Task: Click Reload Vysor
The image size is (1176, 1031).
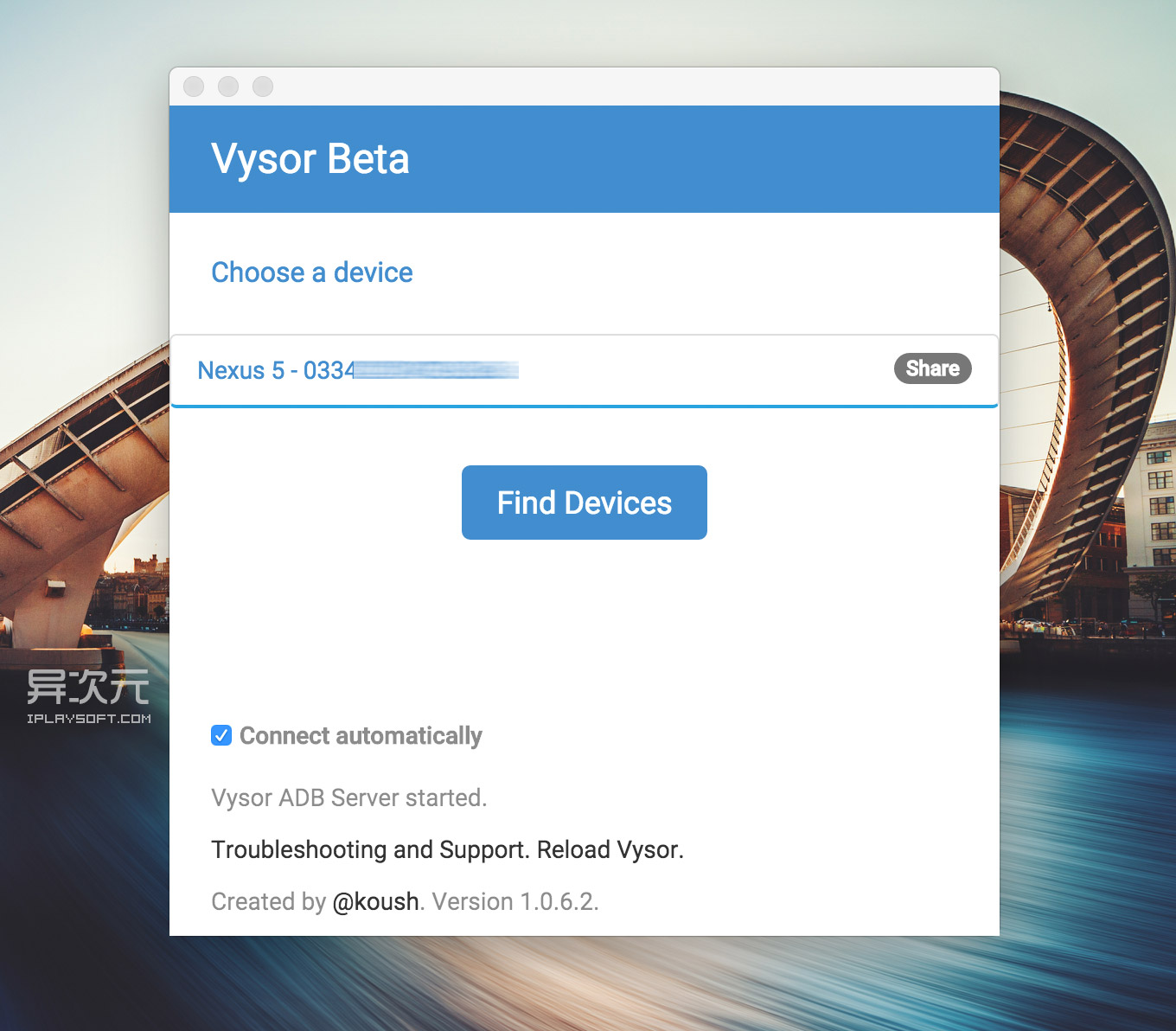Action: pyautogui.click(x=608, y=849)
